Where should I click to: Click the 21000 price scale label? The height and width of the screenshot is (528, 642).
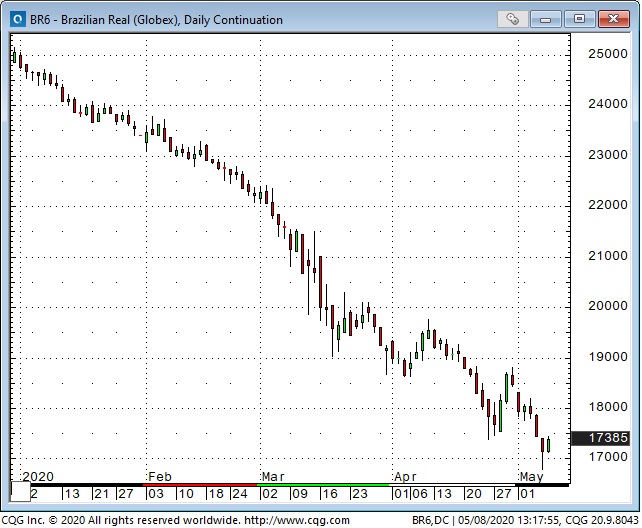[608, 256]
